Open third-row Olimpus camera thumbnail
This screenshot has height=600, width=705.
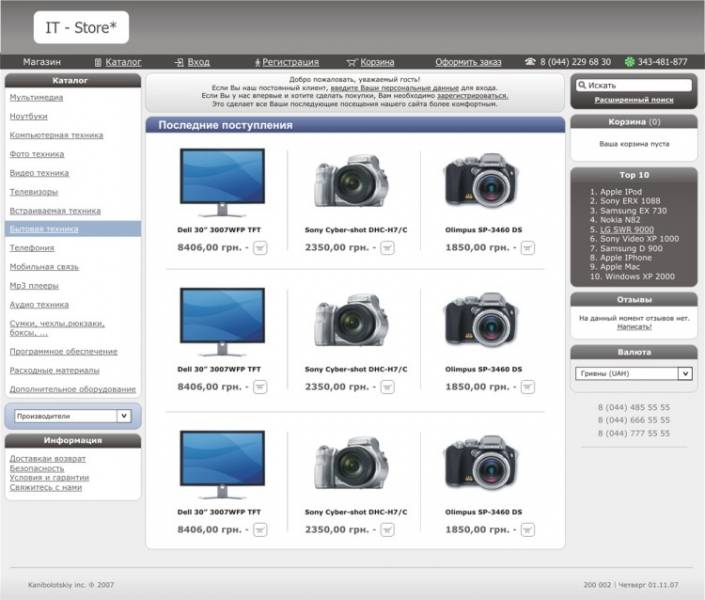[x=482, y=463]
